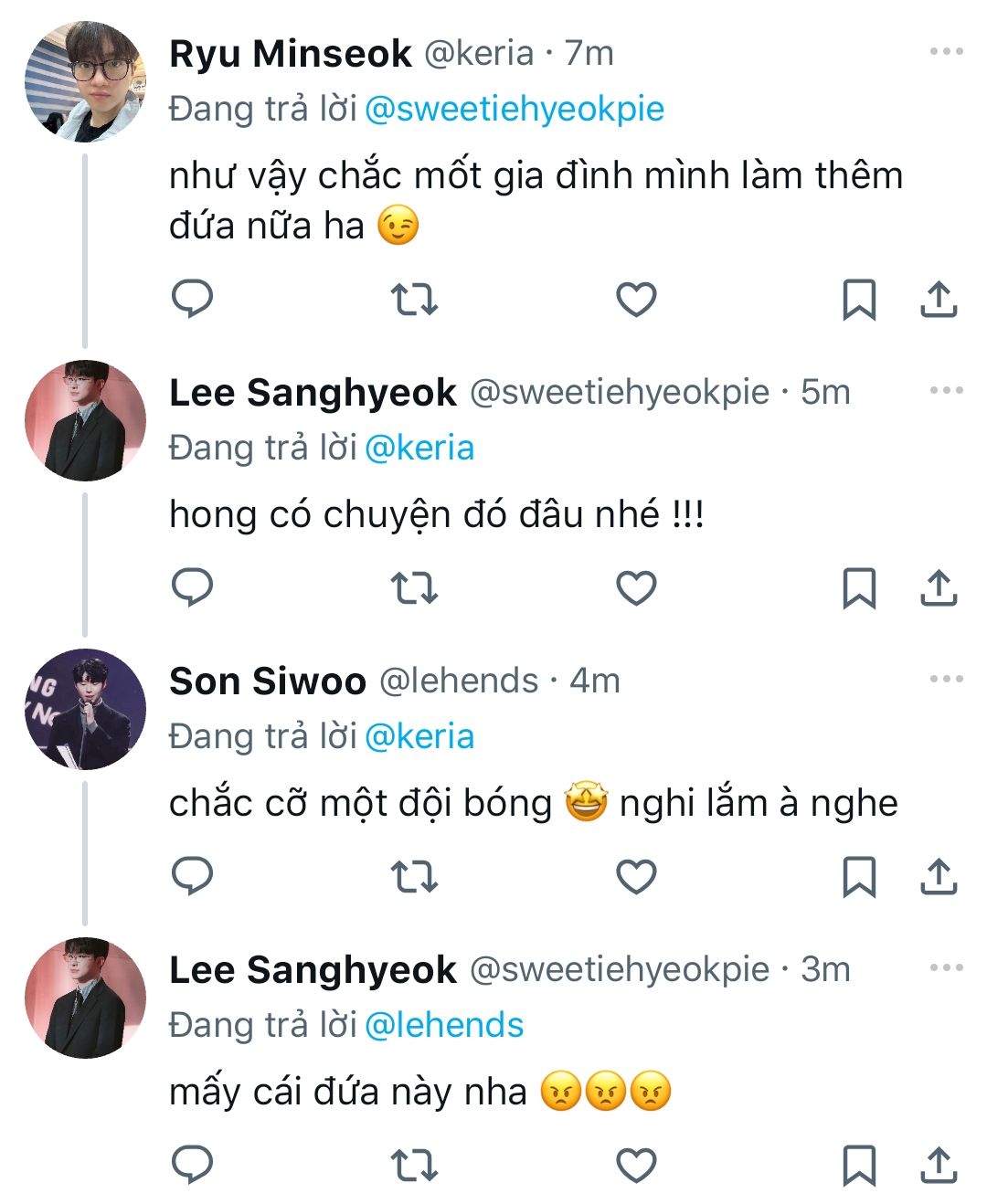Viewport: 987px width, 1204px height.
Task: Reply to Ryu Minseok's tweet
Action: [193, 299]
